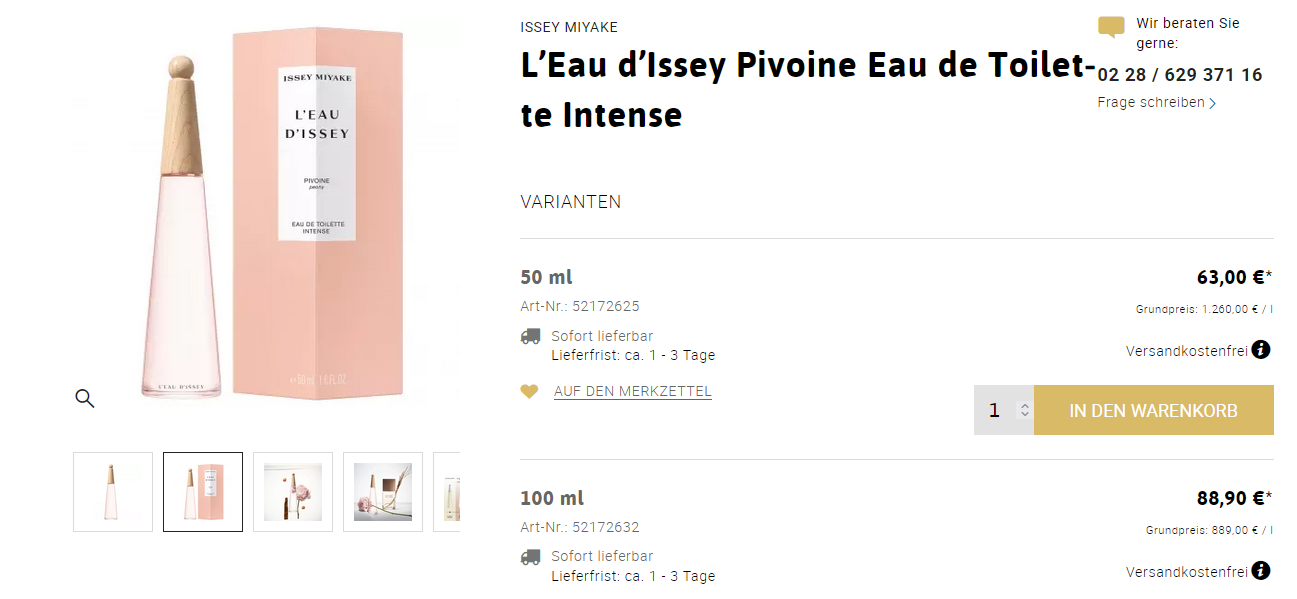
Task: Add 50 ml to cart via In den Warenkorb
Action: (x=1153, y=410)
